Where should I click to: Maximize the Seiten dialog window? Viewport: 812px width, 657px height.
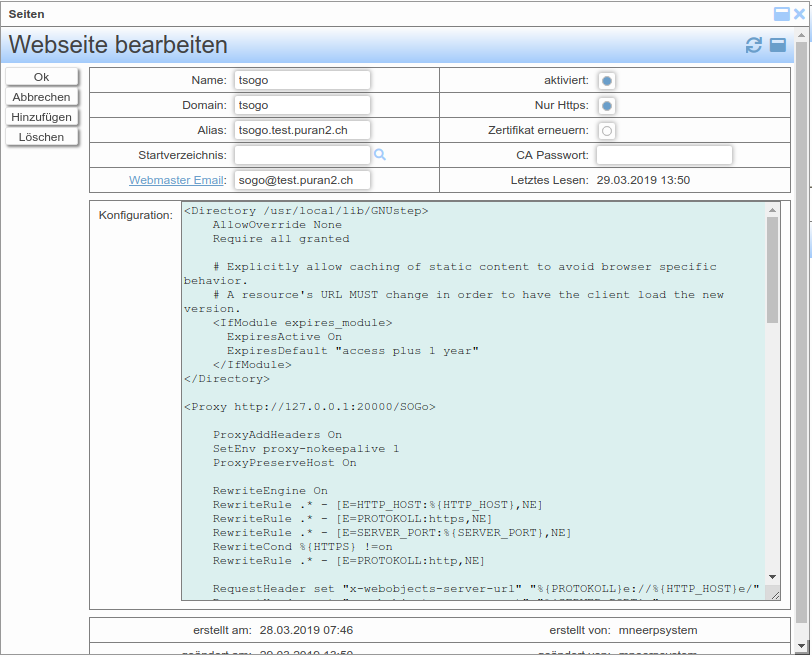[782, 14]
